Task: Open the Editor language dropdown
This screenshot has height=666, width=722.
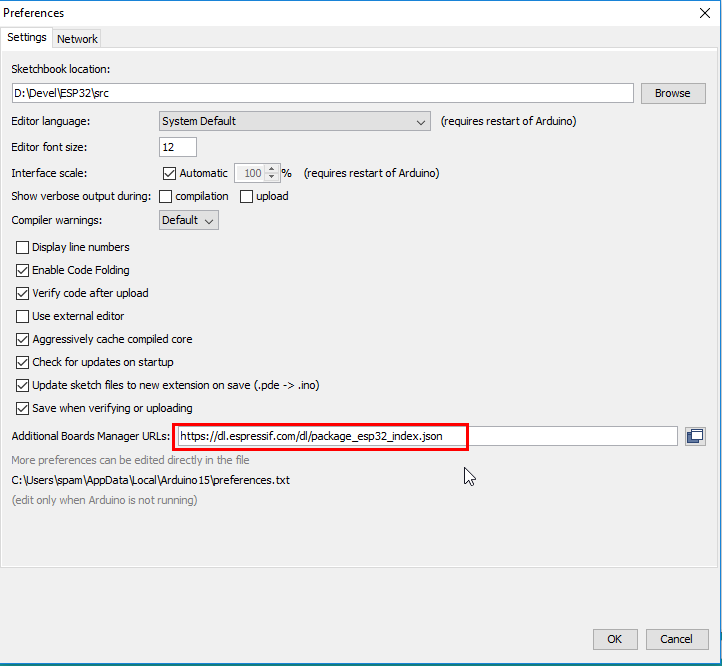Action: pos(295,121)
